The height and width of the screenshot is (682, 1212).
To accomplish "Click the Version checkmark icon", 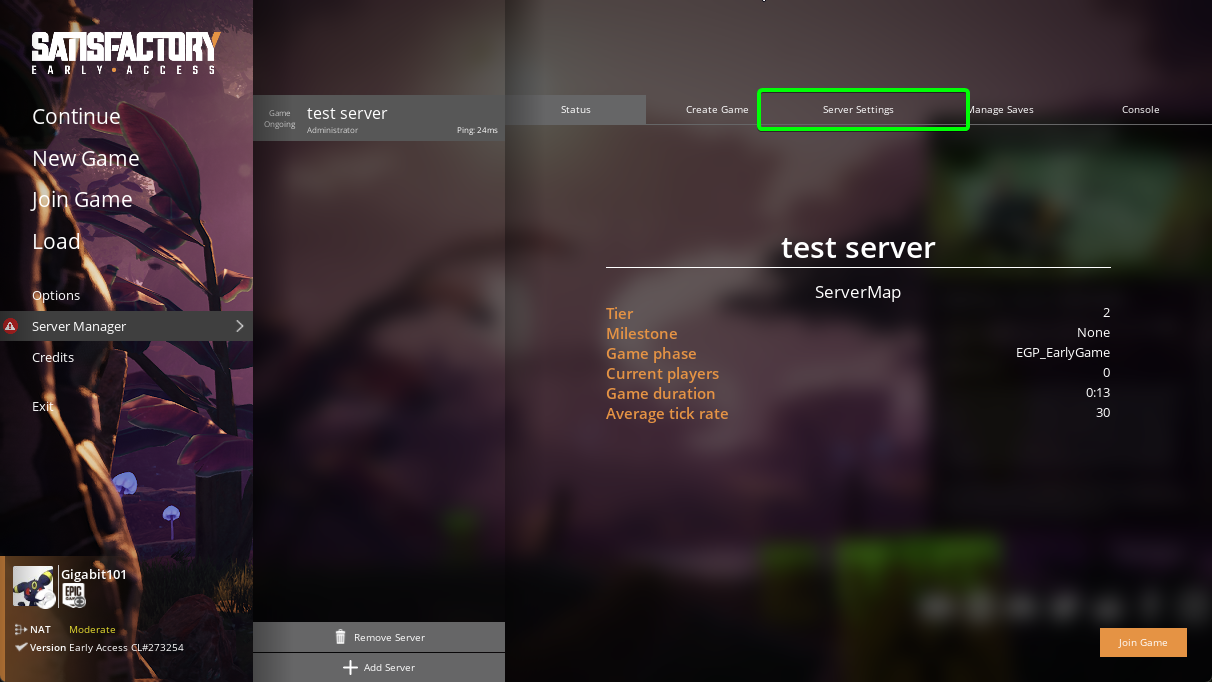I will (x=21, y=647).
